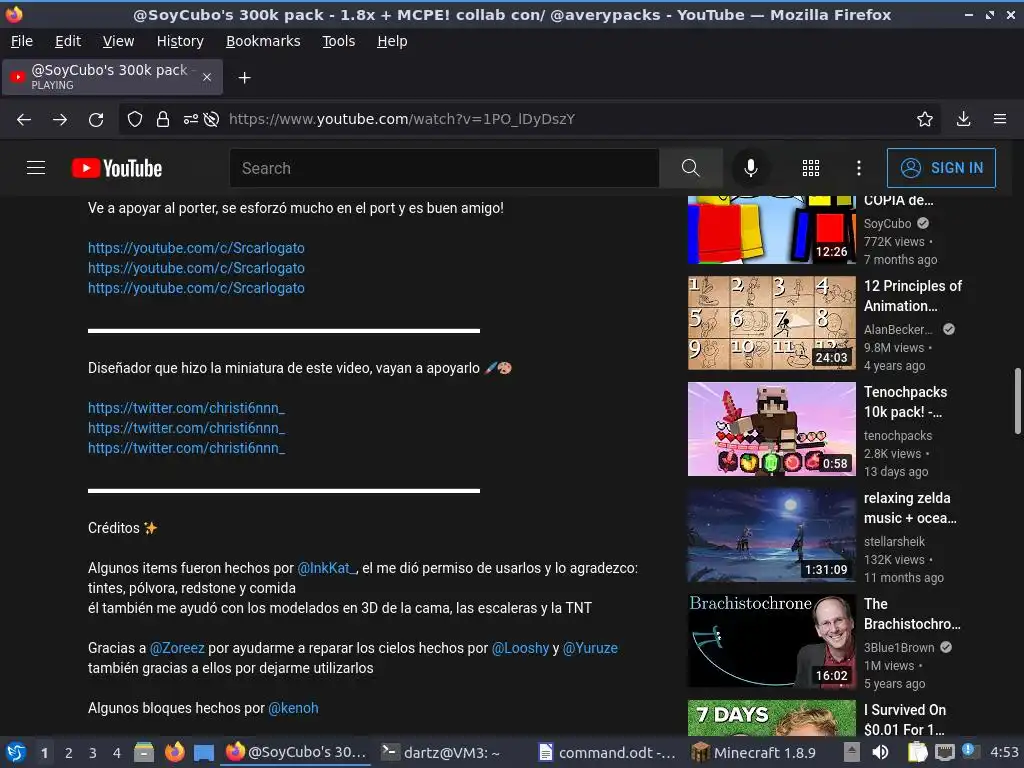View site security via padlock icon
Image resolution: width=1024 pixels, height=768 pixels.
pos(163,120)
